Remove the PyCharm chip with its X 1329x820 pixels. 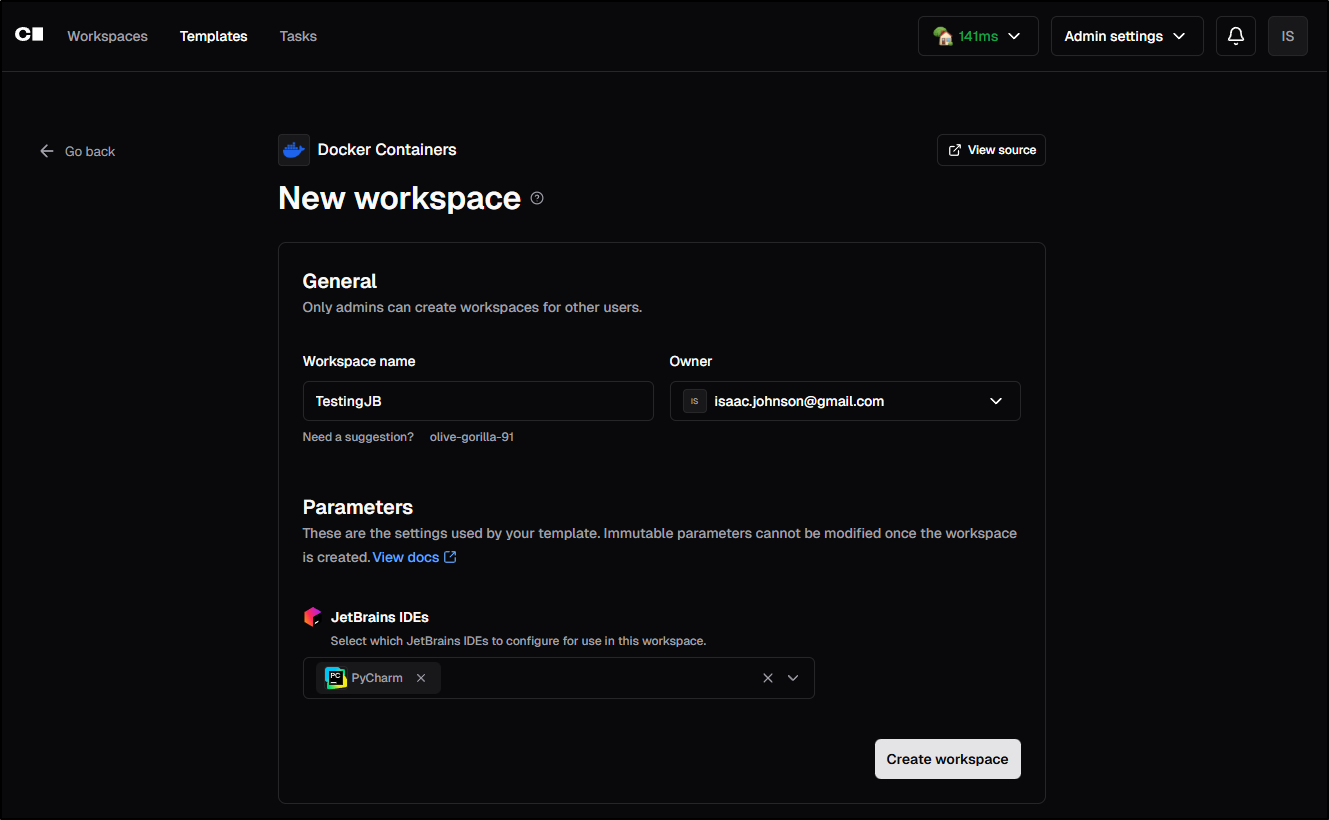[421, 678]
